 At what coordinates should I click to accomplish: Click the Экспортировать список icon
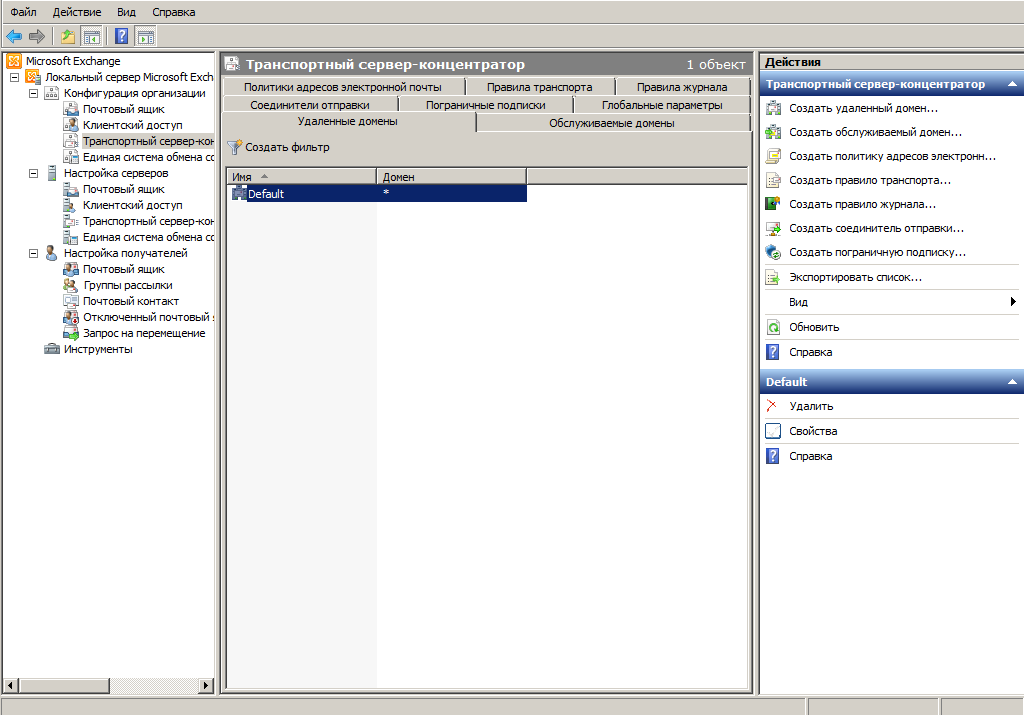coord(773,278)
